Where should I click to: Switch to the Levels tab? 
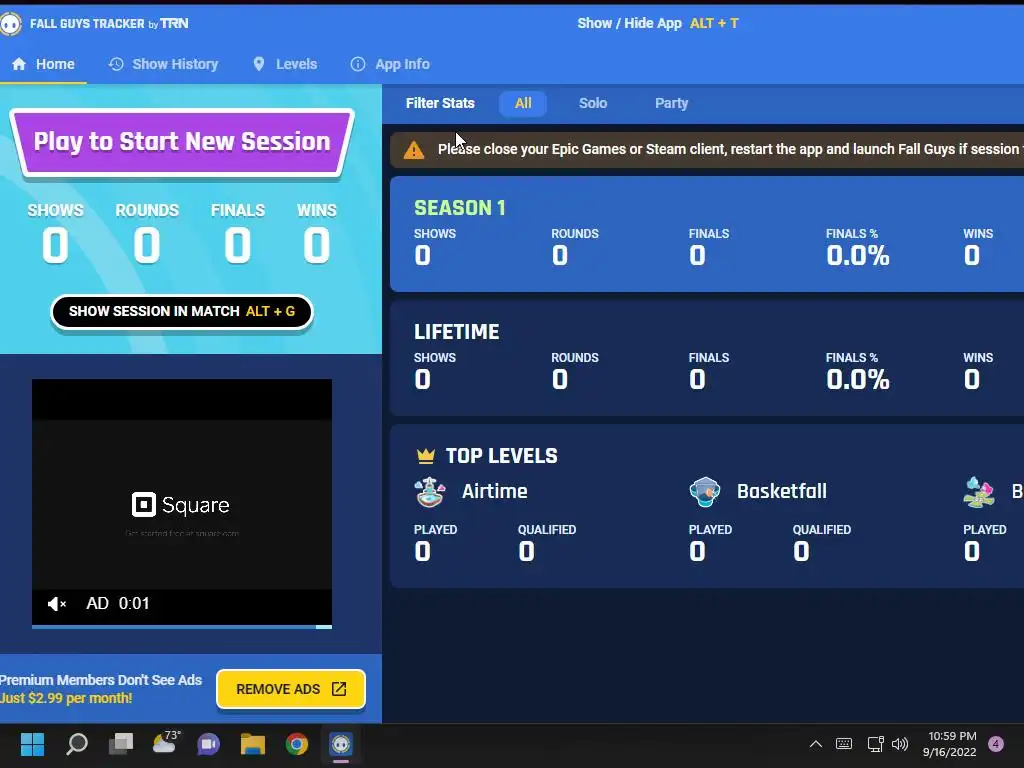285,64
